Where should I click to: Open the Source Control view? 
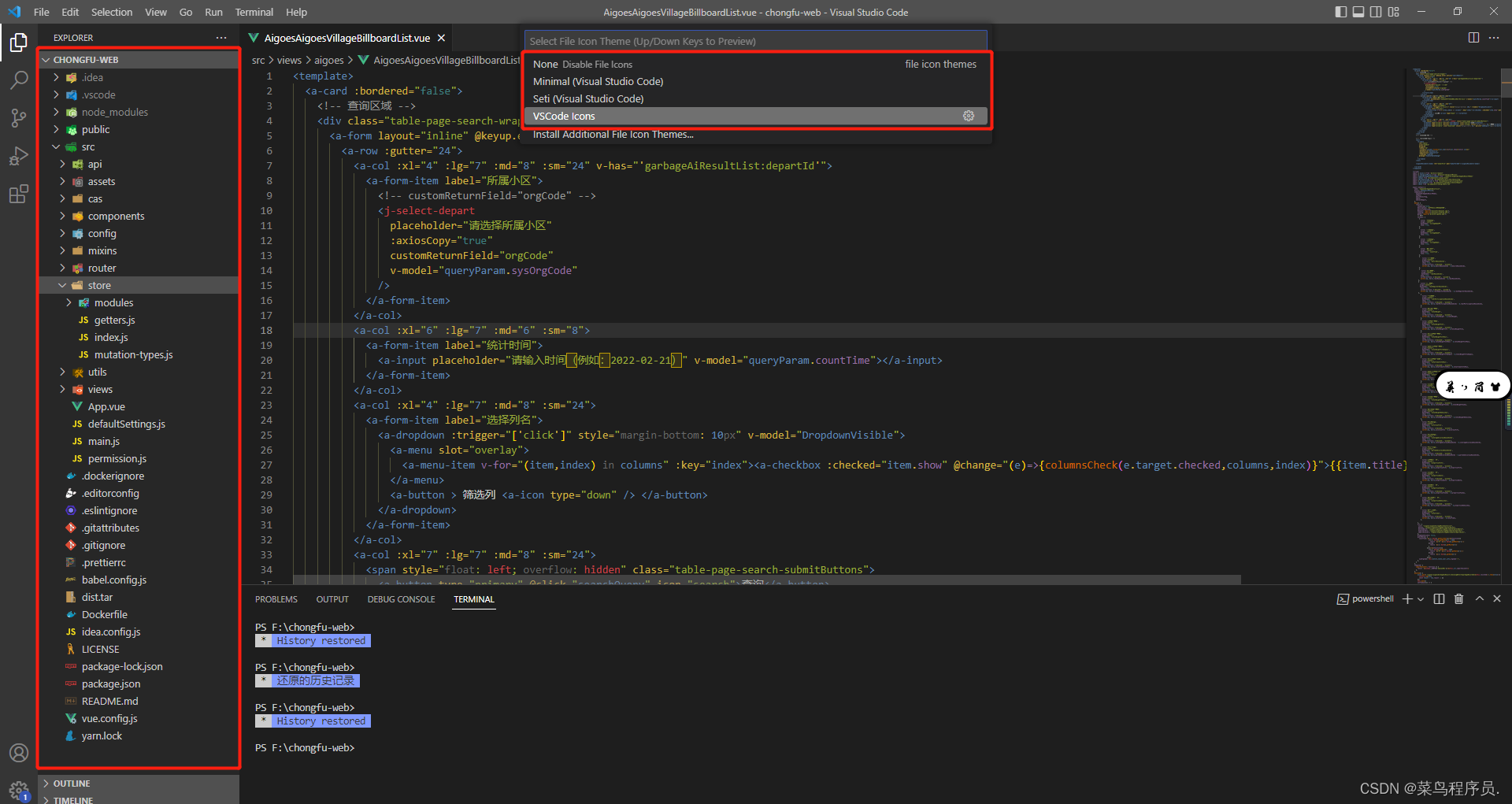pyautogui.click(x=19, y=118)
